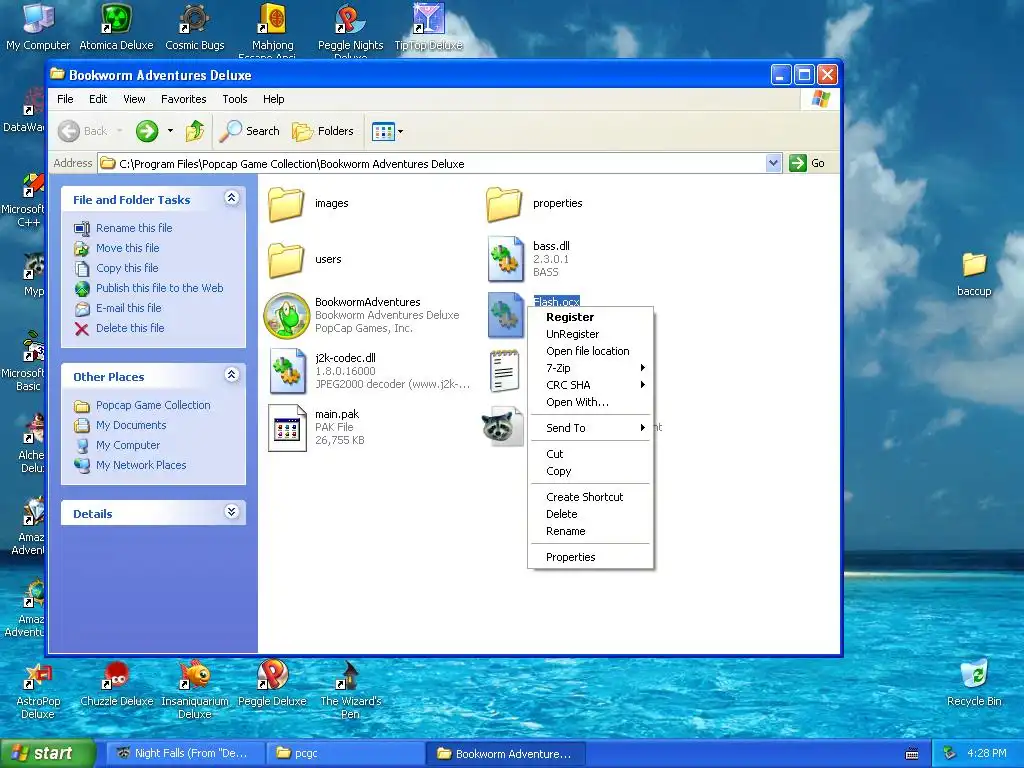Expand the 7-Zip submenu
This screenshot has width=1024, height=768.
click(x=590, y=368)
